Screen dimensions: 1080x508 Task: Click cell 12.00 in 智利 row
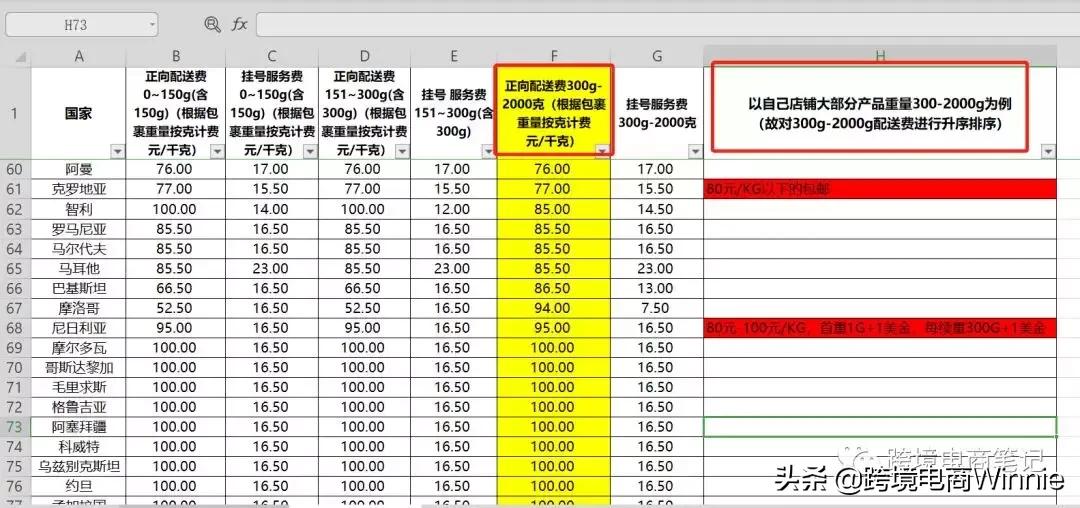[x=453, y=209]
